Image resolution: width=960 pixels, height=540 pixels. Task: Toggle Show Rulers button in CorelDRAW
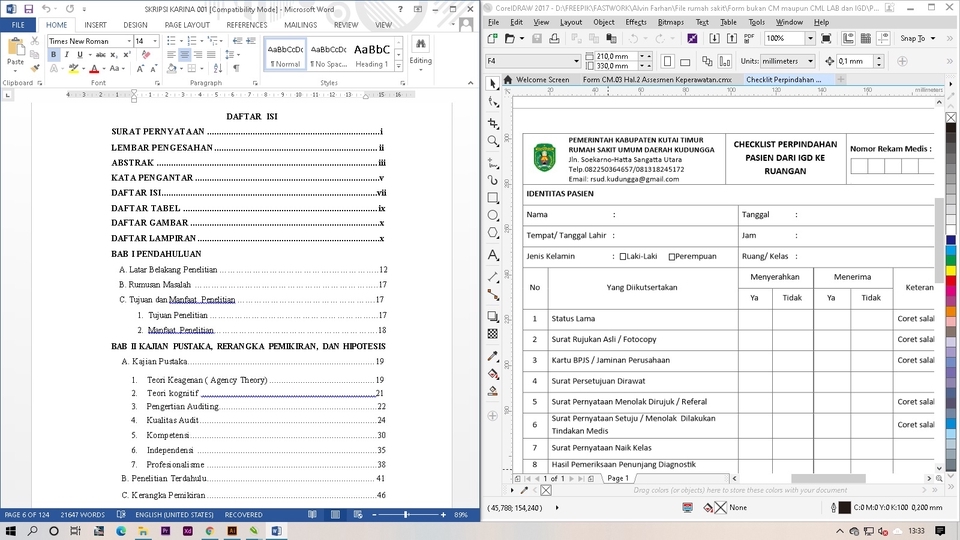pyautogui.click(x=848, y=39)
